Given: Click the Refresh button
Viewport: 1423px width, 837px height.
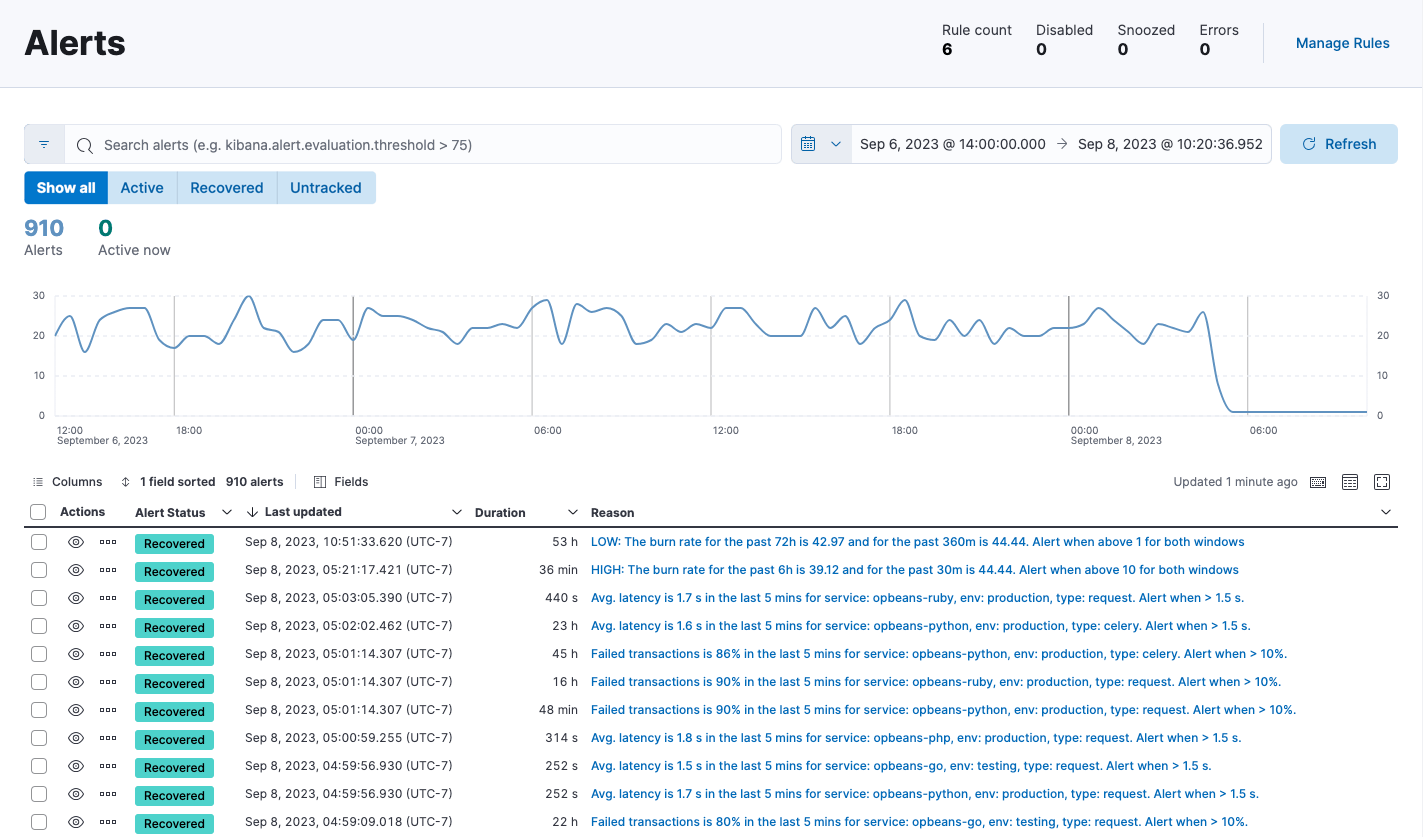Looking at the screenshot, I should pos(1338,144).
